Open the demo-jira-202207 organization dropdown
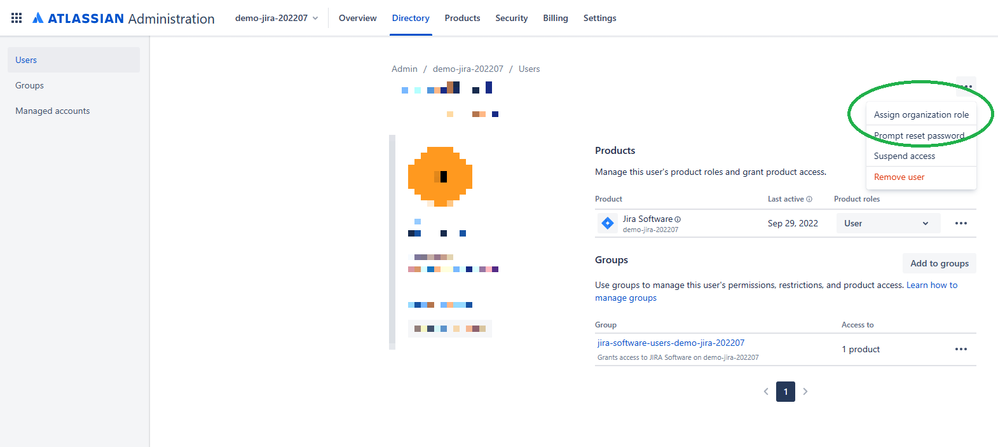998x447 pixels. coord(276,18)
